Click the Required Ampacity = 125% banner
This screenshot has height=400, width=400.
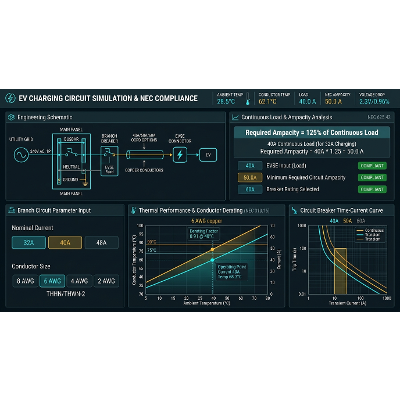[312, 133]
